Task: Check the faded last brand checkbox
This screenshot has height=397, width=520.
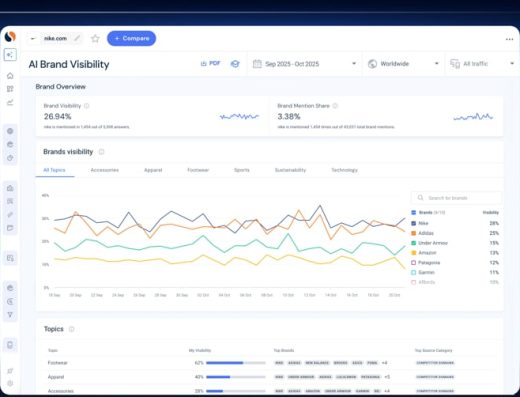Action: pos(414,282)
